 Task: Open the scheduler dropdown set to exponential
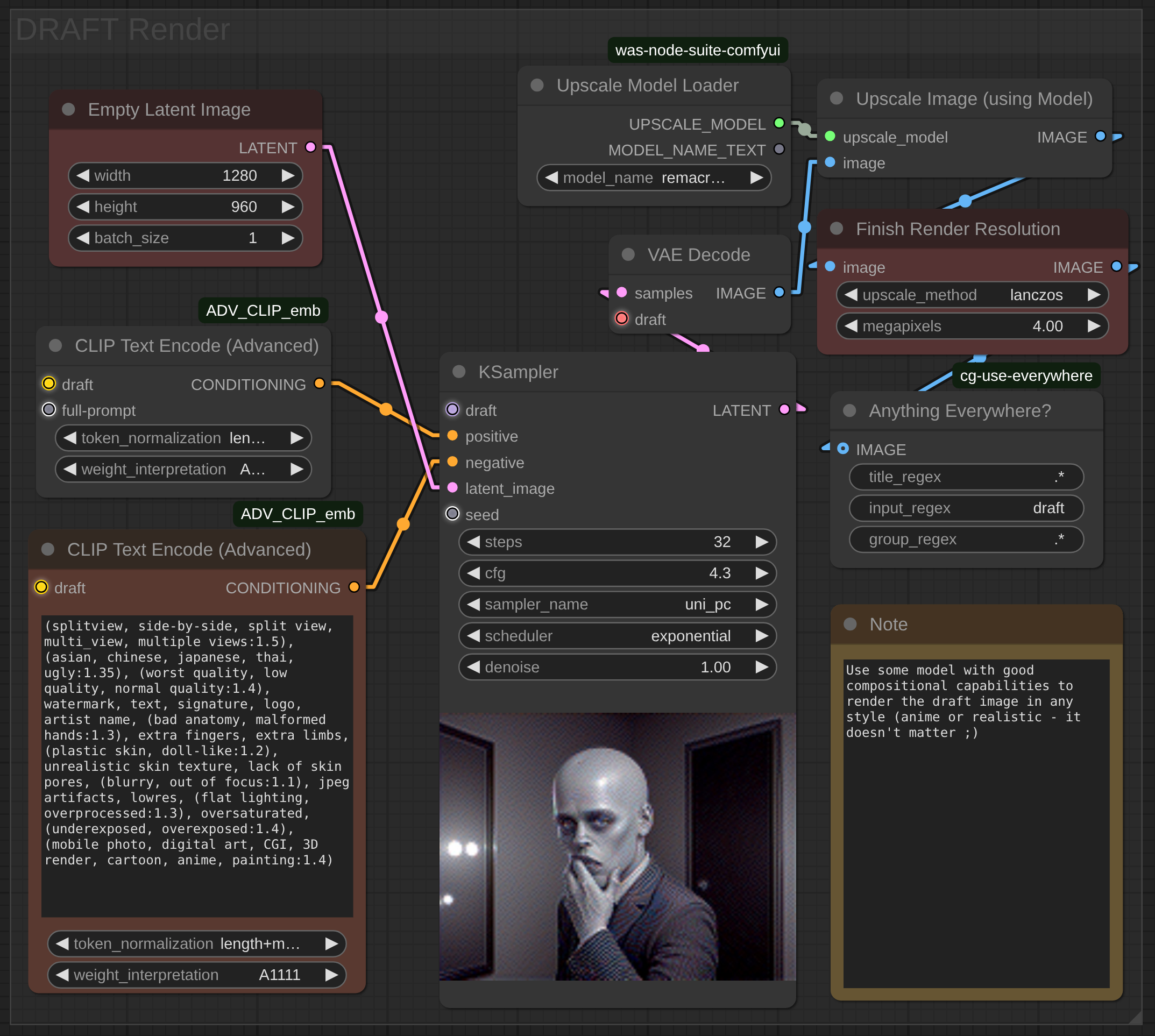pos(618,636)
